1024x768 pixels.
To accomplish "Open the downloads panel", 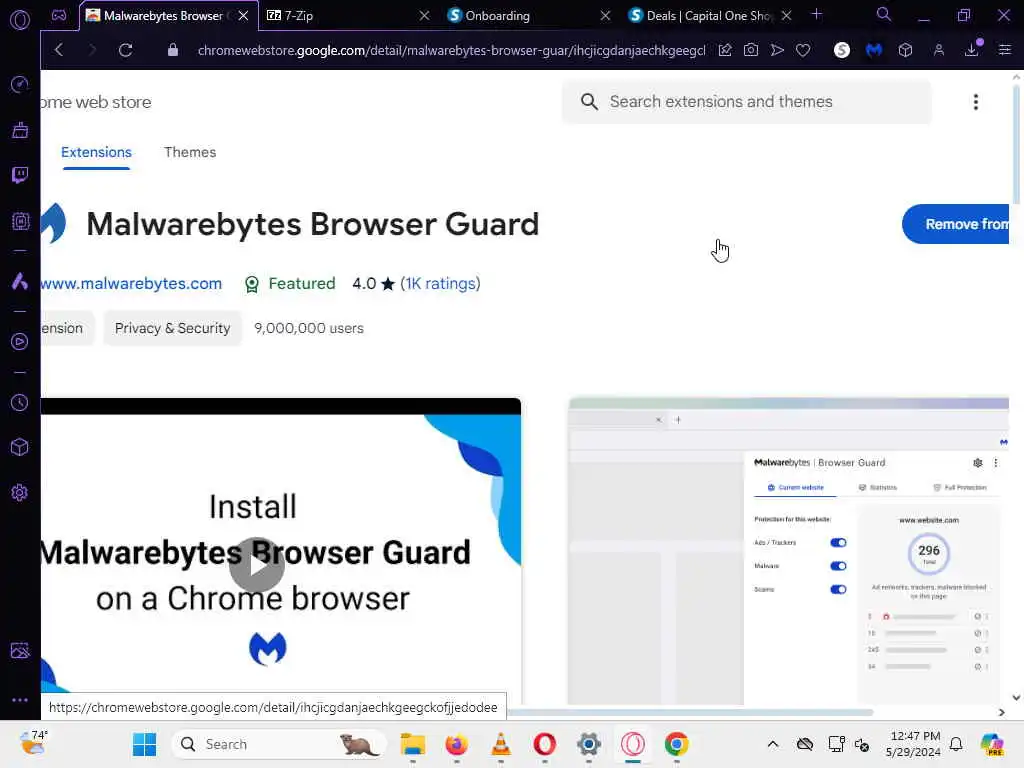I will point(972,50).
